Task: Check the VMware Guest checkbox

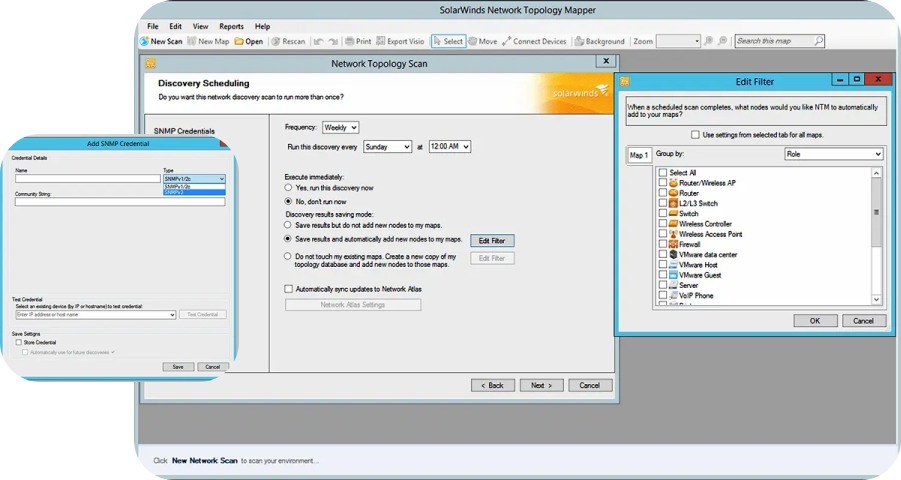Action: (x=663, y=275)
